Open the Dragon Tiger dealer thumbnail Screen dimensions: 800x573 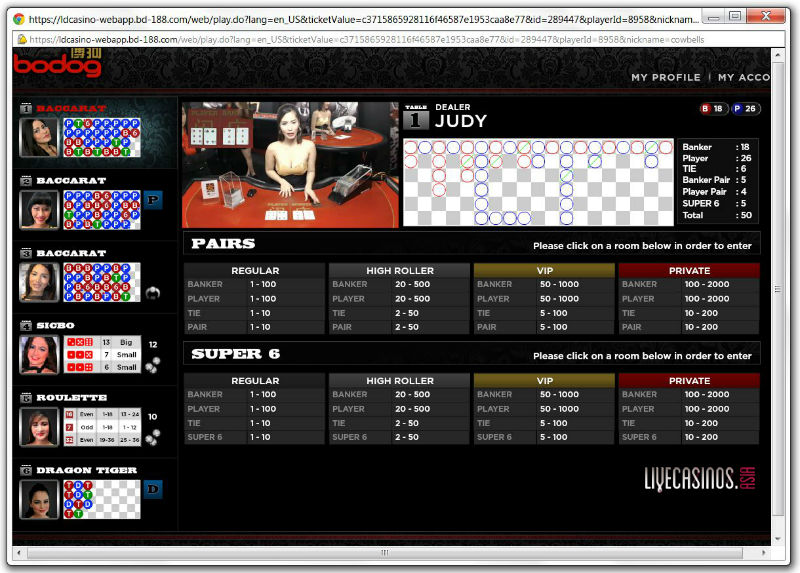tap(39, 500)
